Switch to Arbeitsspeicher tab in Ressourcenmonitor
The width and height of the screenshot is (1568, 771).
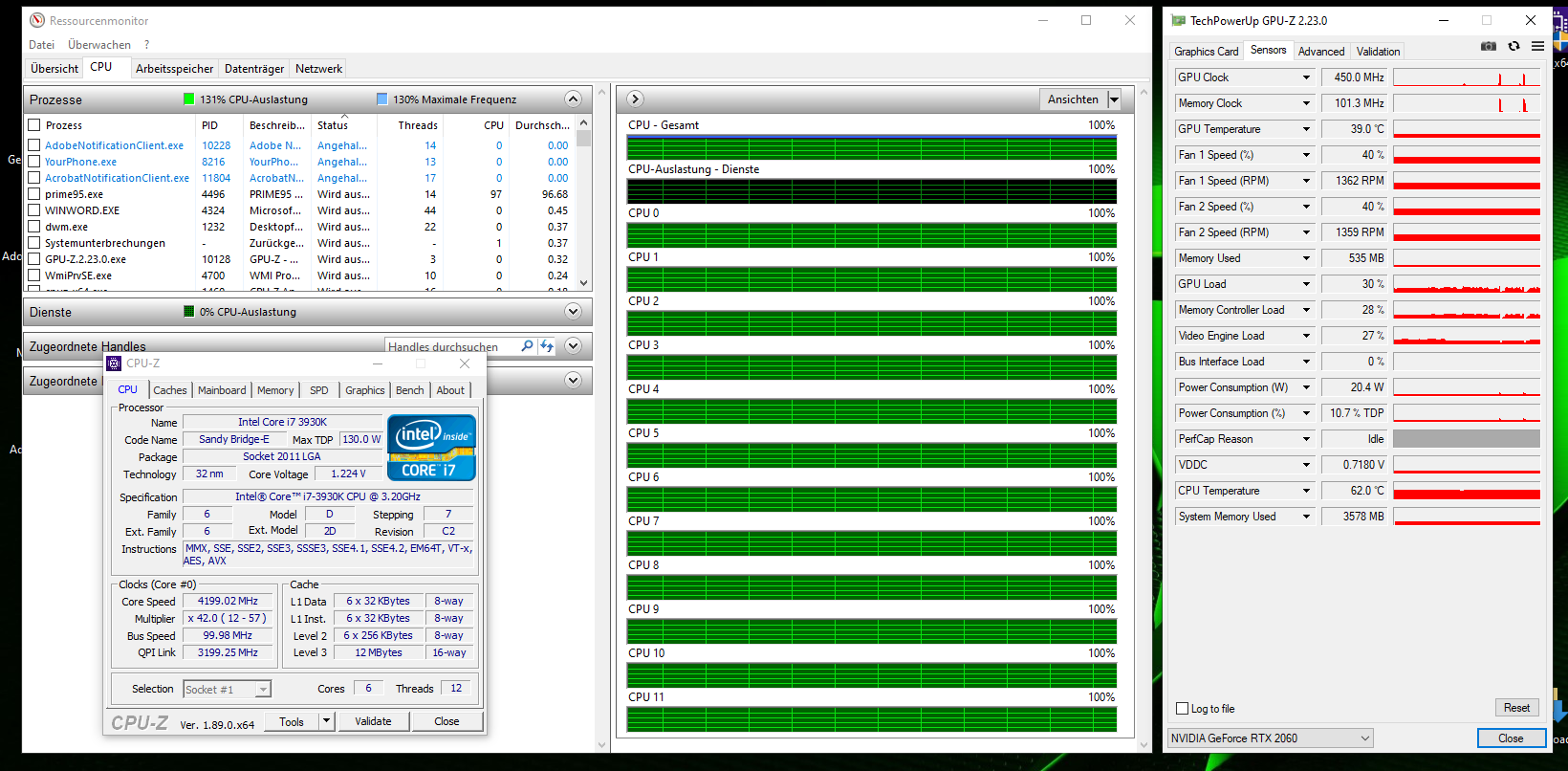175,69
